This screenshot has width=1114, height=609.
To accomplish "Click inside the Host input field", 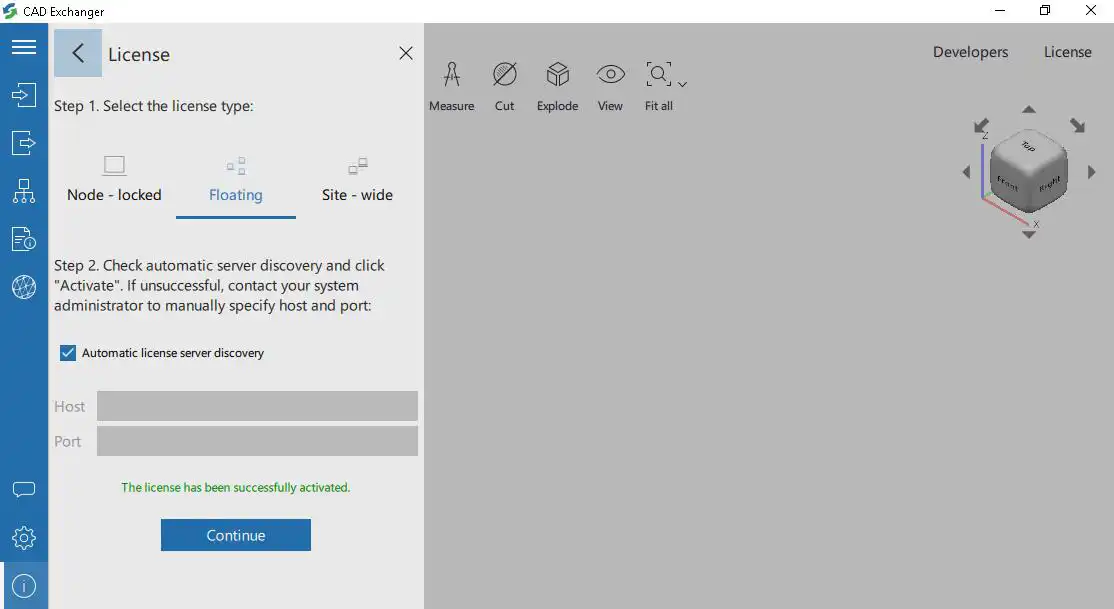I will pos(257,406).
